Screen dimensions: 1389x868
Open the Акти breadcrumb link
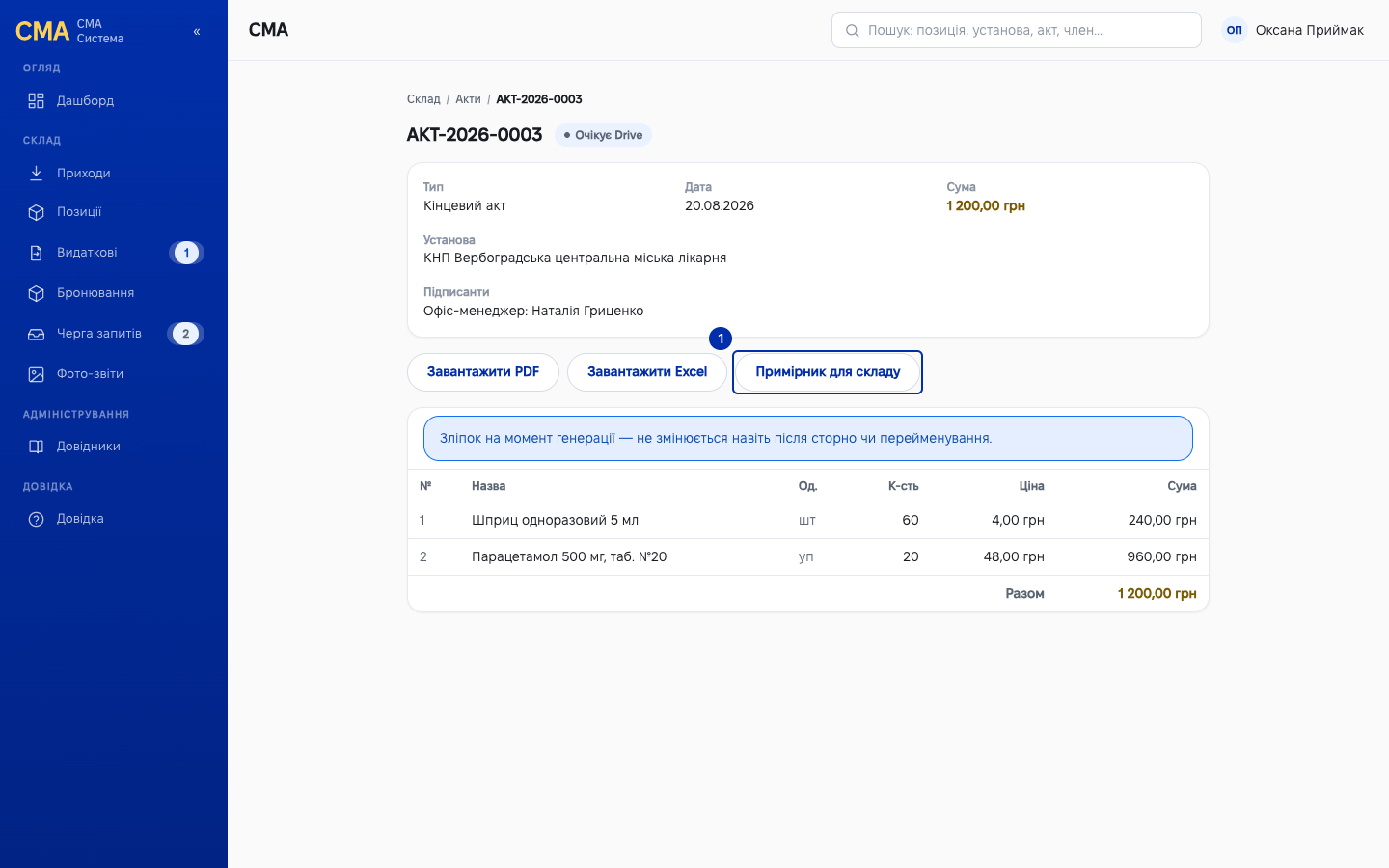[x=468, y=99]
